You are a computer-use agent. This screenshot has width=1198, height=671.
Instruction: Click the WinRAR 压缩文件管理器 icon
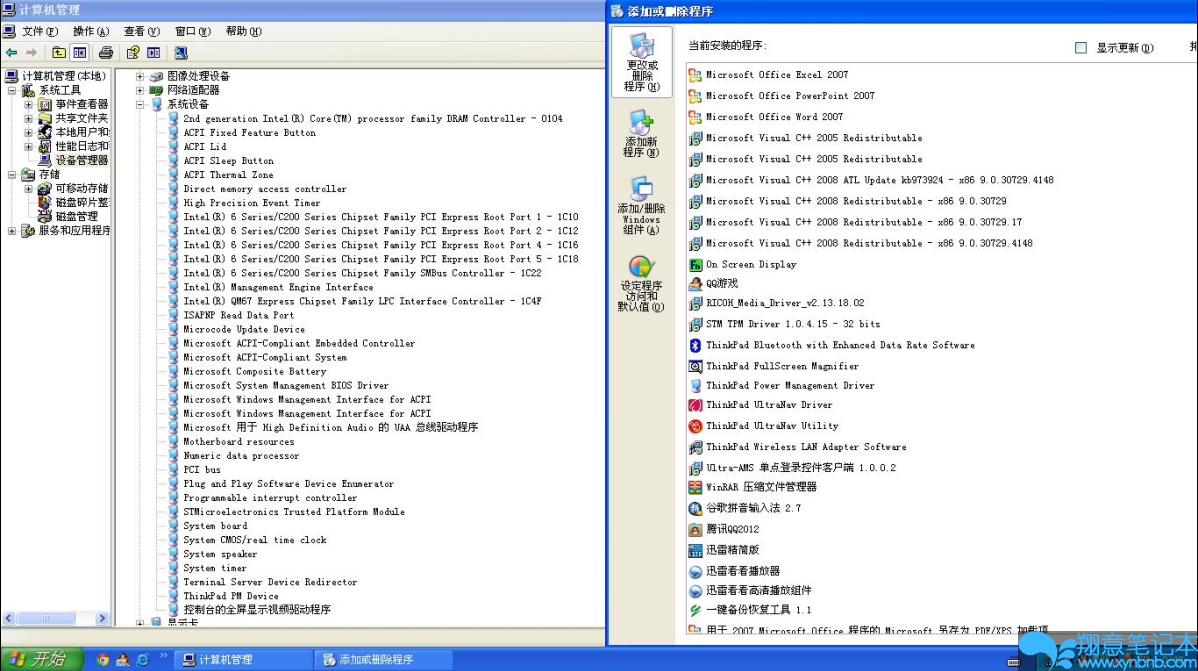(695, 487)
